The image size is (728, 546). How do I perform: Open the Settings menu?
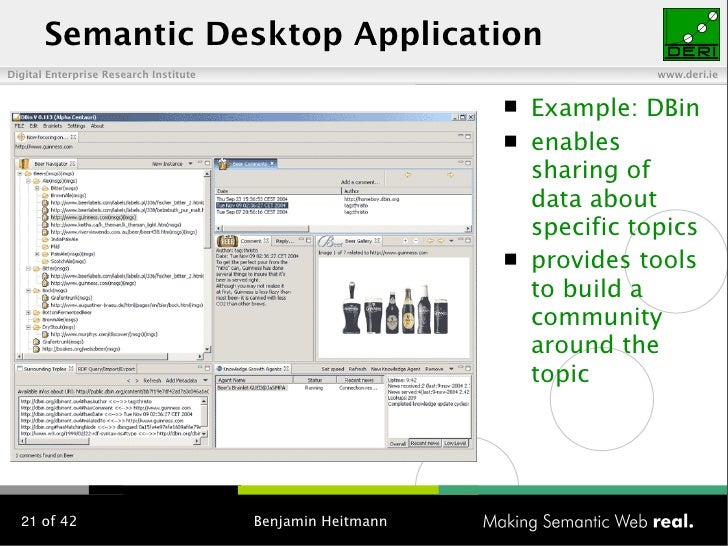tap(76, 126)
